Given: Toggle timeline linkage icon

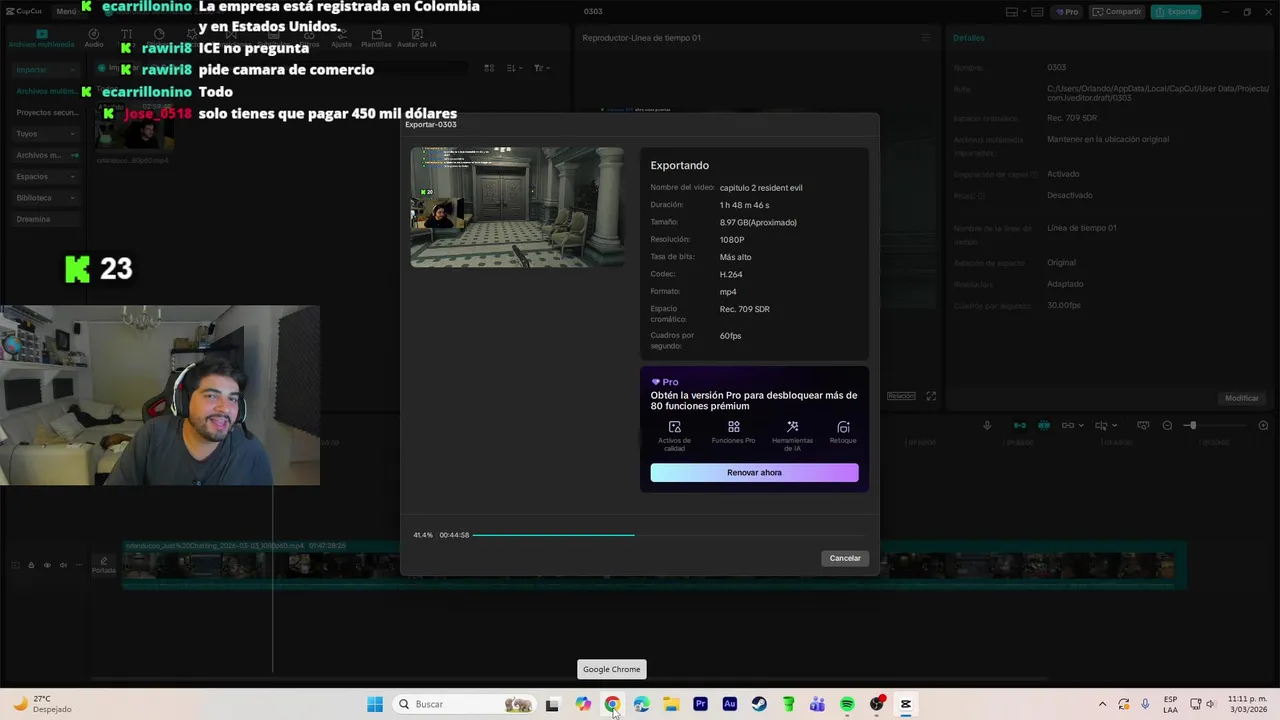Looking at the screenshot, I should pyautogui.click(x=1067, y=426).
